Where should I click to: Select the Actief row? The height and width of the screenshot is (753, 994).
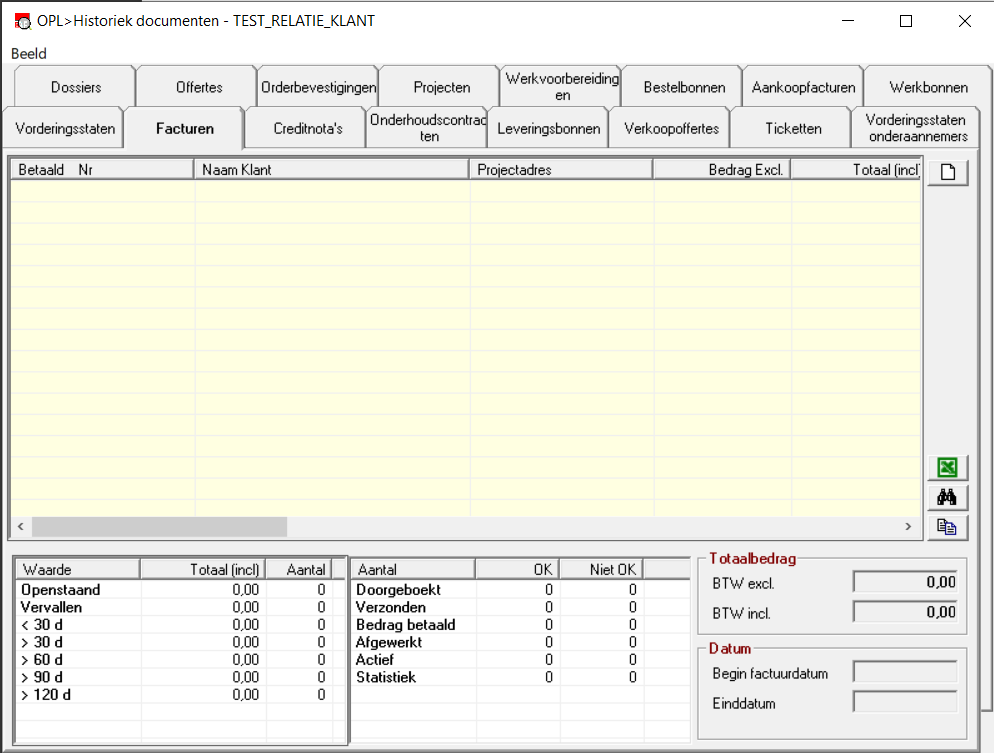pos(520,660)
